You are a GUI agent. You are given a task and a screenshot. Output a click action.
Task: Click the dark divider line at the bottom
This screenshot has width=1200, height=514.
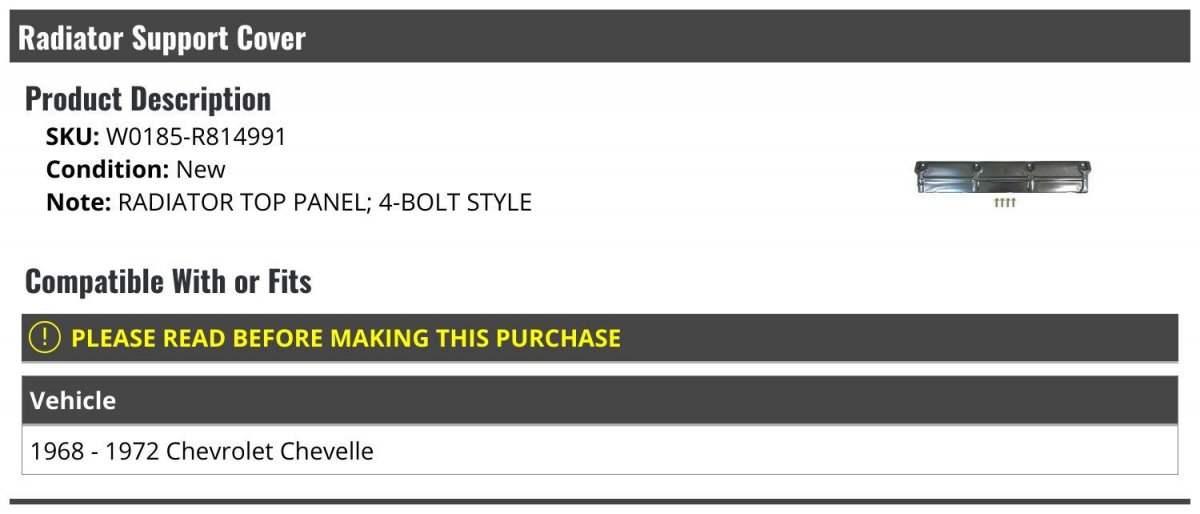click(600, 501)
